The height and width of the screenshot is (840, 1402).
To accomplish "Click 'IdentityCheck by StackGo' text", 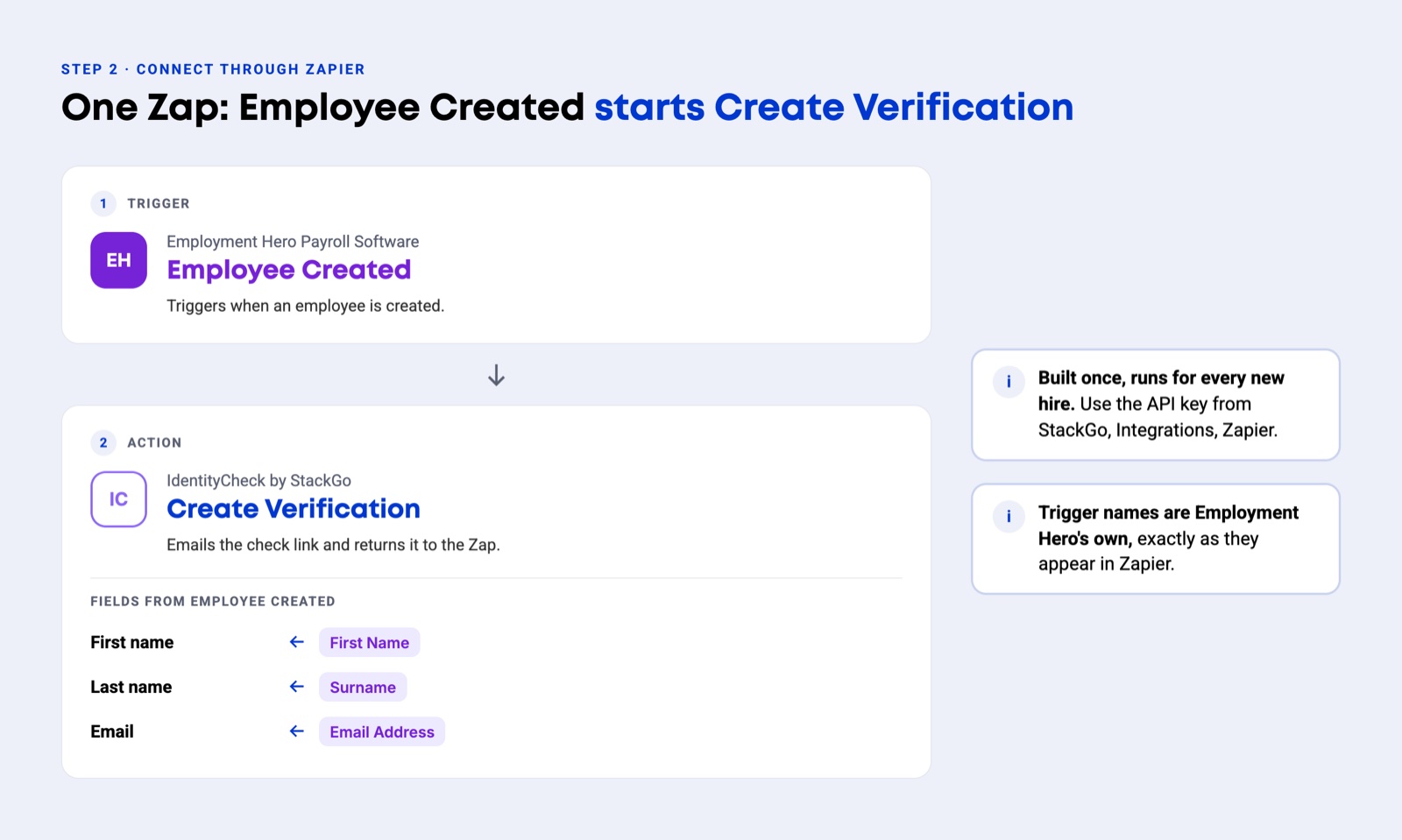I will pyautogui.click(x=258, y=481).
